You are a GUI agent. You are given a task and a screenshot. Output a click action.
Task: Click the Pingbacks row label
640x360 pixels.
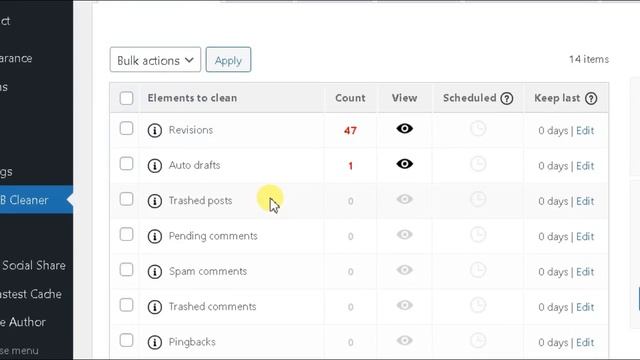click(192, 342)
